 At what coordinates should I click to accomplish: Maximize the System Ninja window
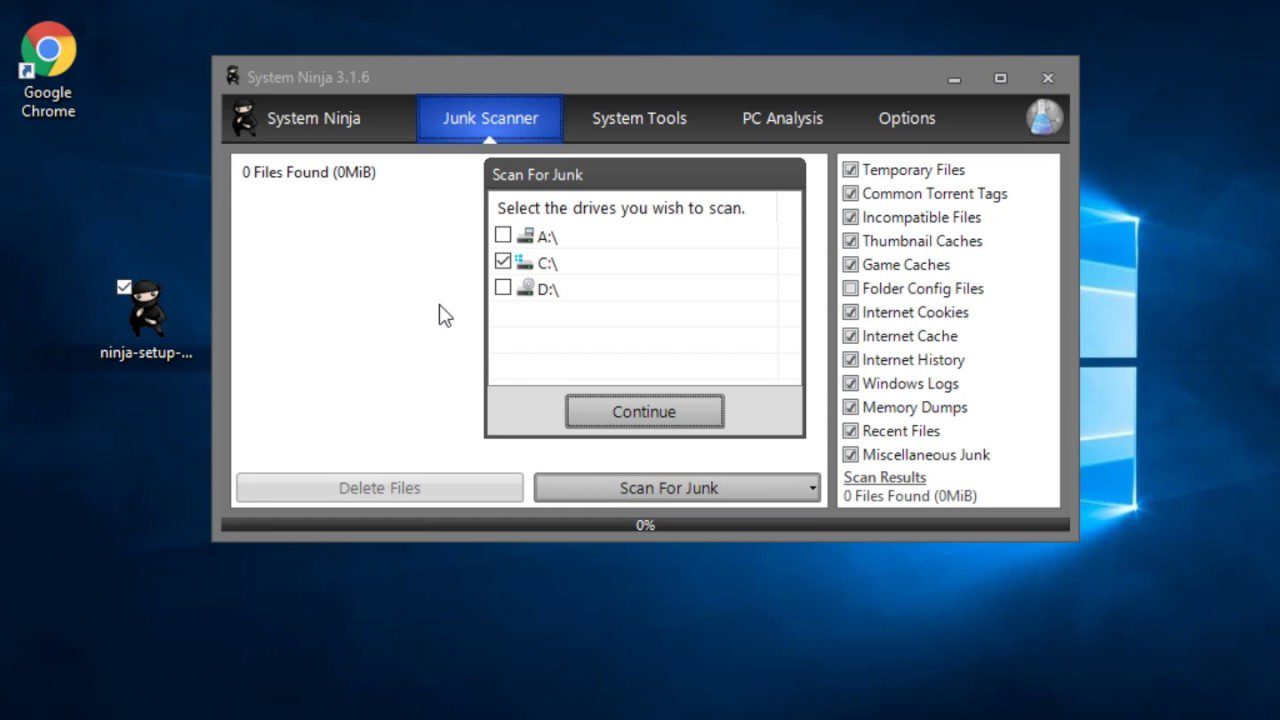click(1000, 78)
